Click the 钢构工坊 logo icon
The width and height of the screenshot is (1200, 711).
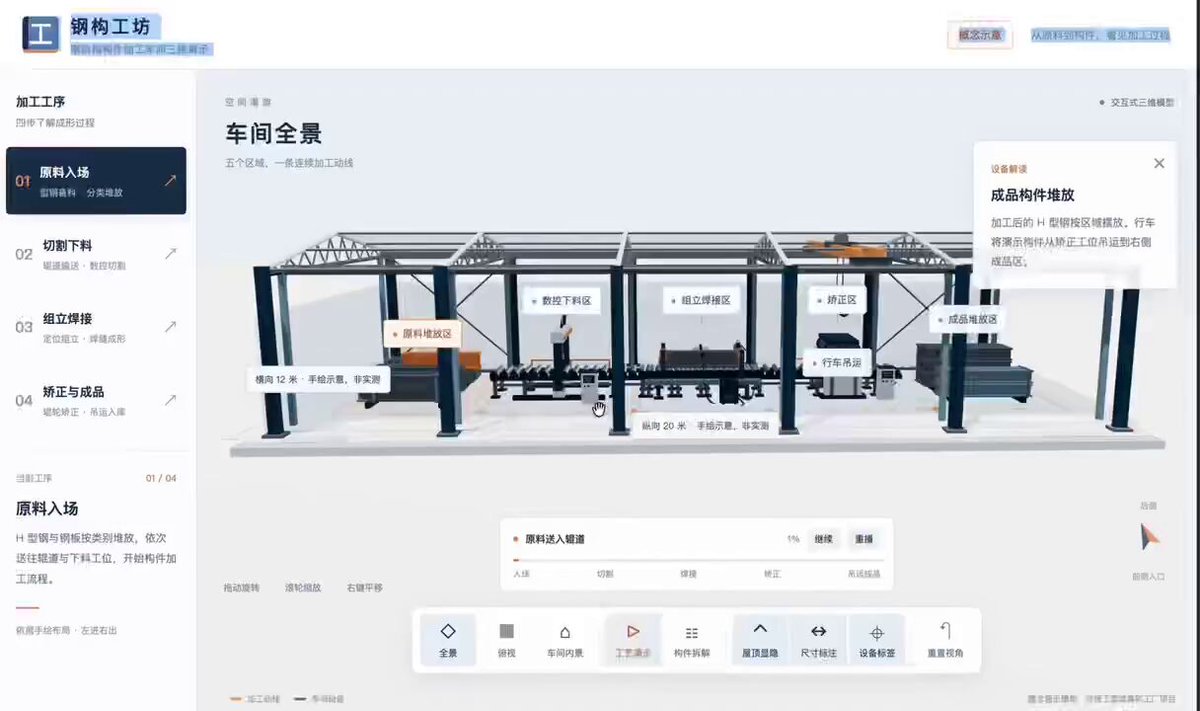[41, 35]
